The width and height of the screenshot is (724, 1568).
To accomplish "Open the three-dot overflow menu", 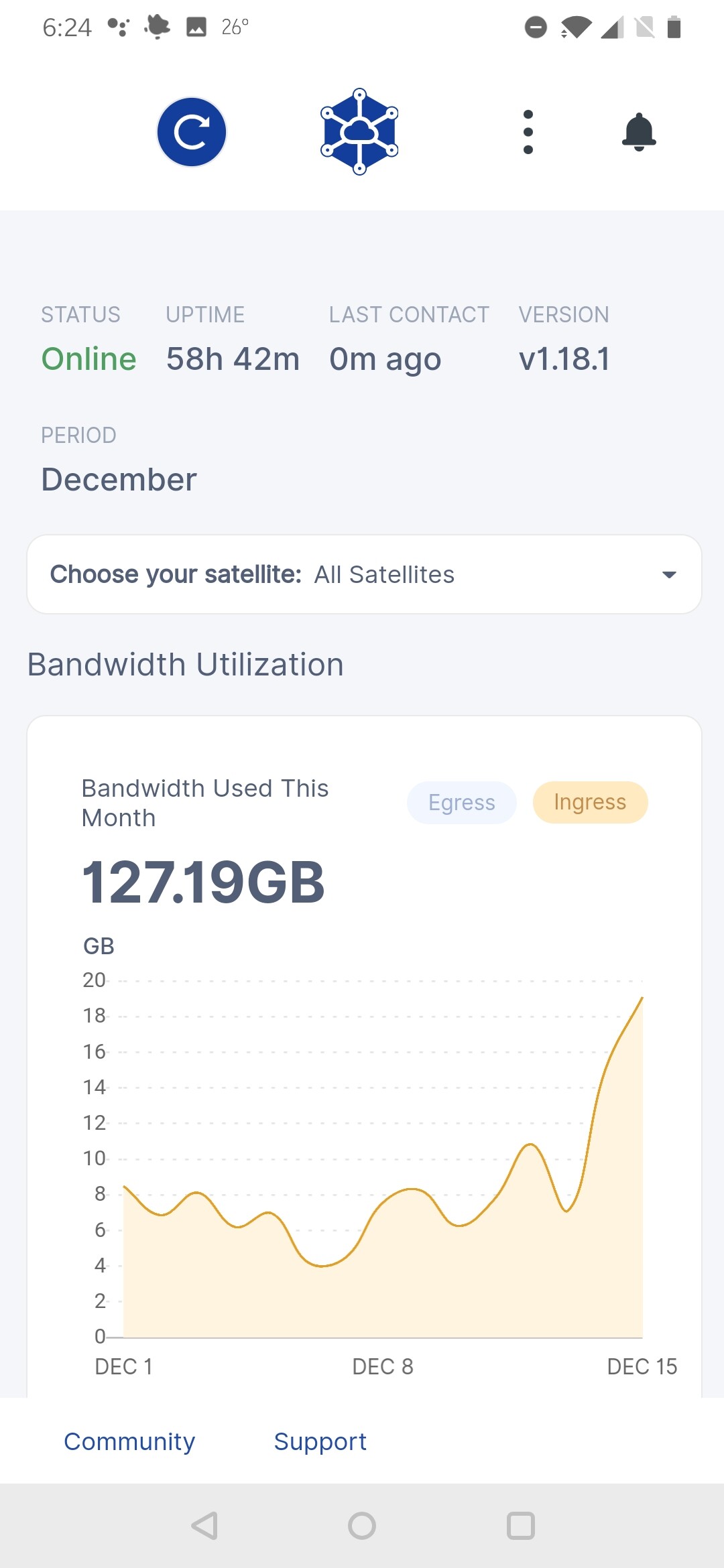I will point(528,132).
